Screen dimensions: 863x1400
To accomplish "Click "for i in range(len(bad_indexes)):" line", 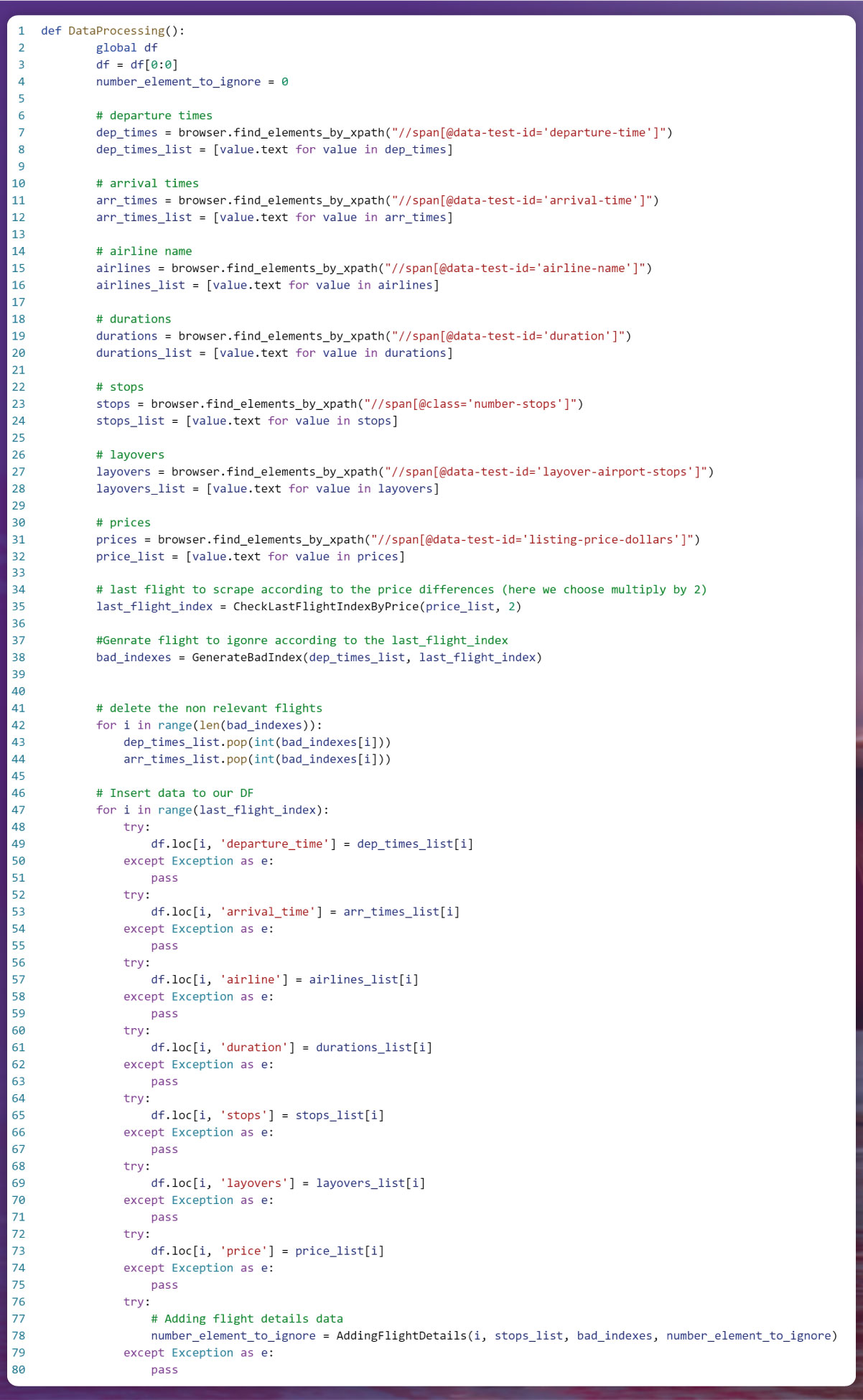I will 209,726.
